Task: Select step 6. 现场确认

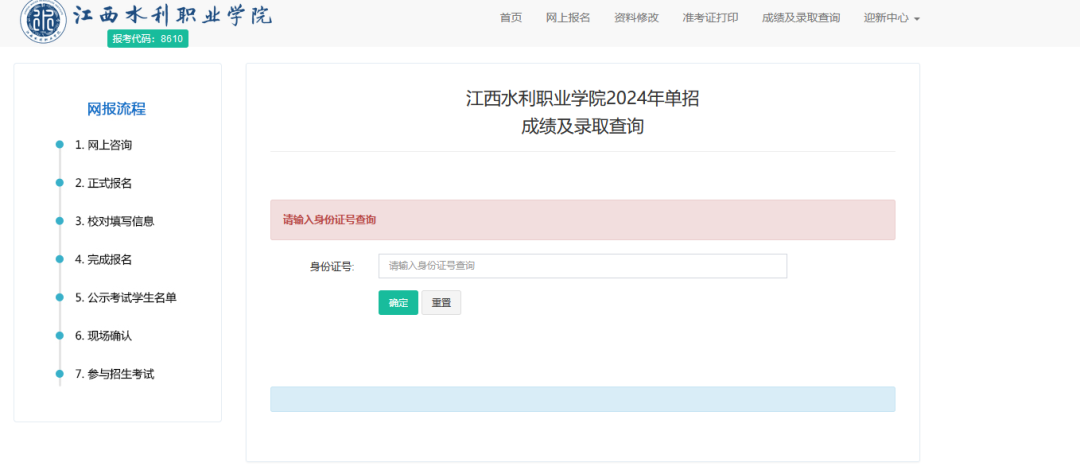Action: coord(103,336)
